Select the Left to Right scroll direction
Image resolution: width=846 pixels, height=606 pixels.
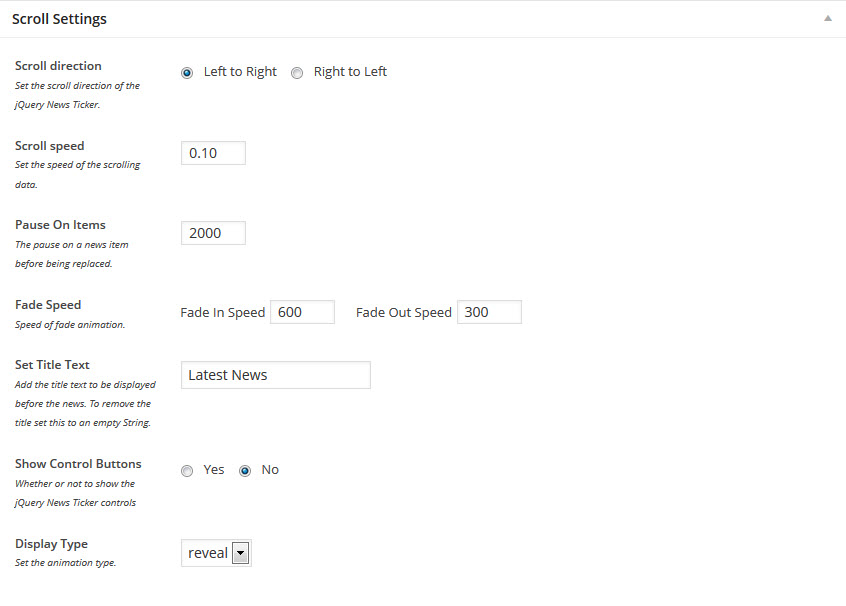point(186,72)
